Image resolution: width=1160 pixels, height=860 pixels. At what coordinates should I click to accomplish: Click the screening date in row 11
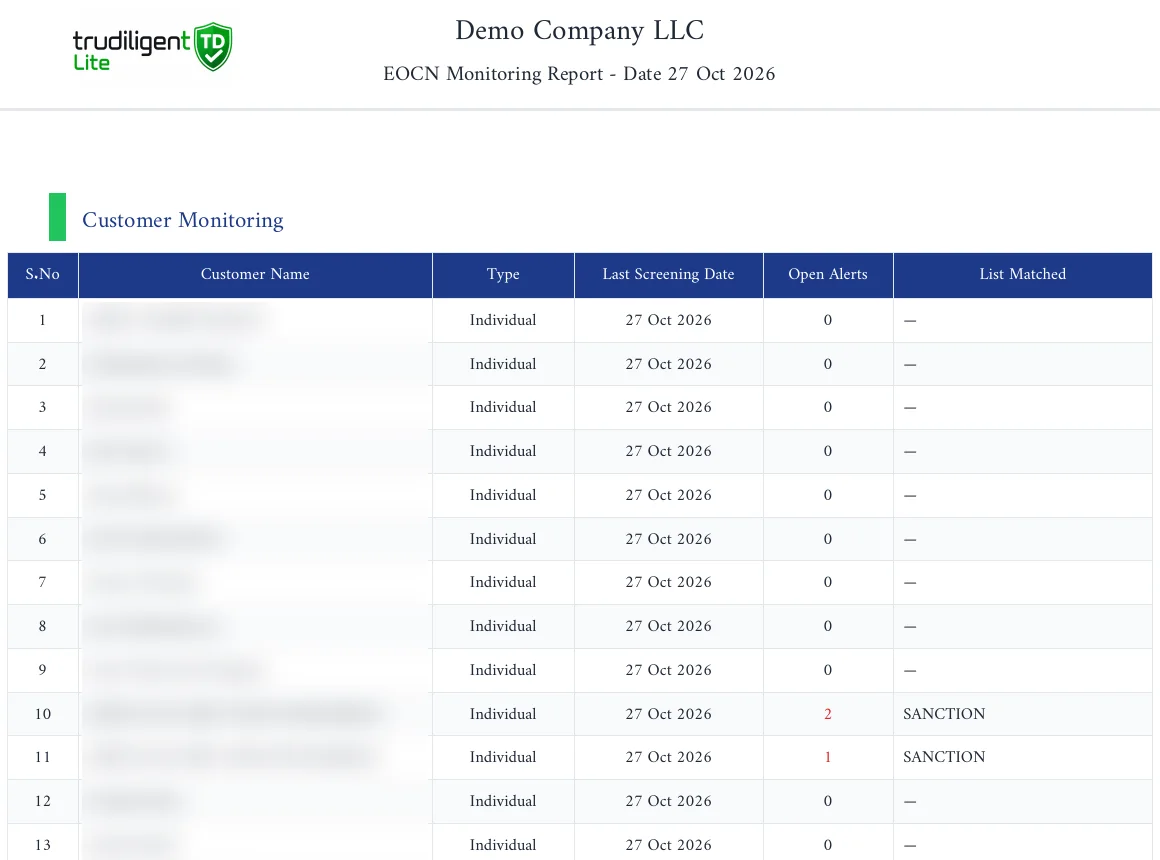click(669, 757)
